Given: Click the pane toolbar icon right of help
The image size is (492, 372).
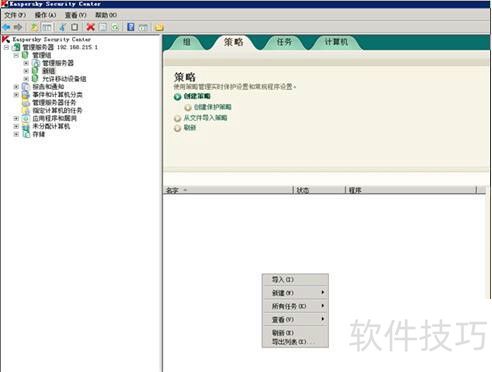Looking at the screenshot, I should [x=143, y=27].
